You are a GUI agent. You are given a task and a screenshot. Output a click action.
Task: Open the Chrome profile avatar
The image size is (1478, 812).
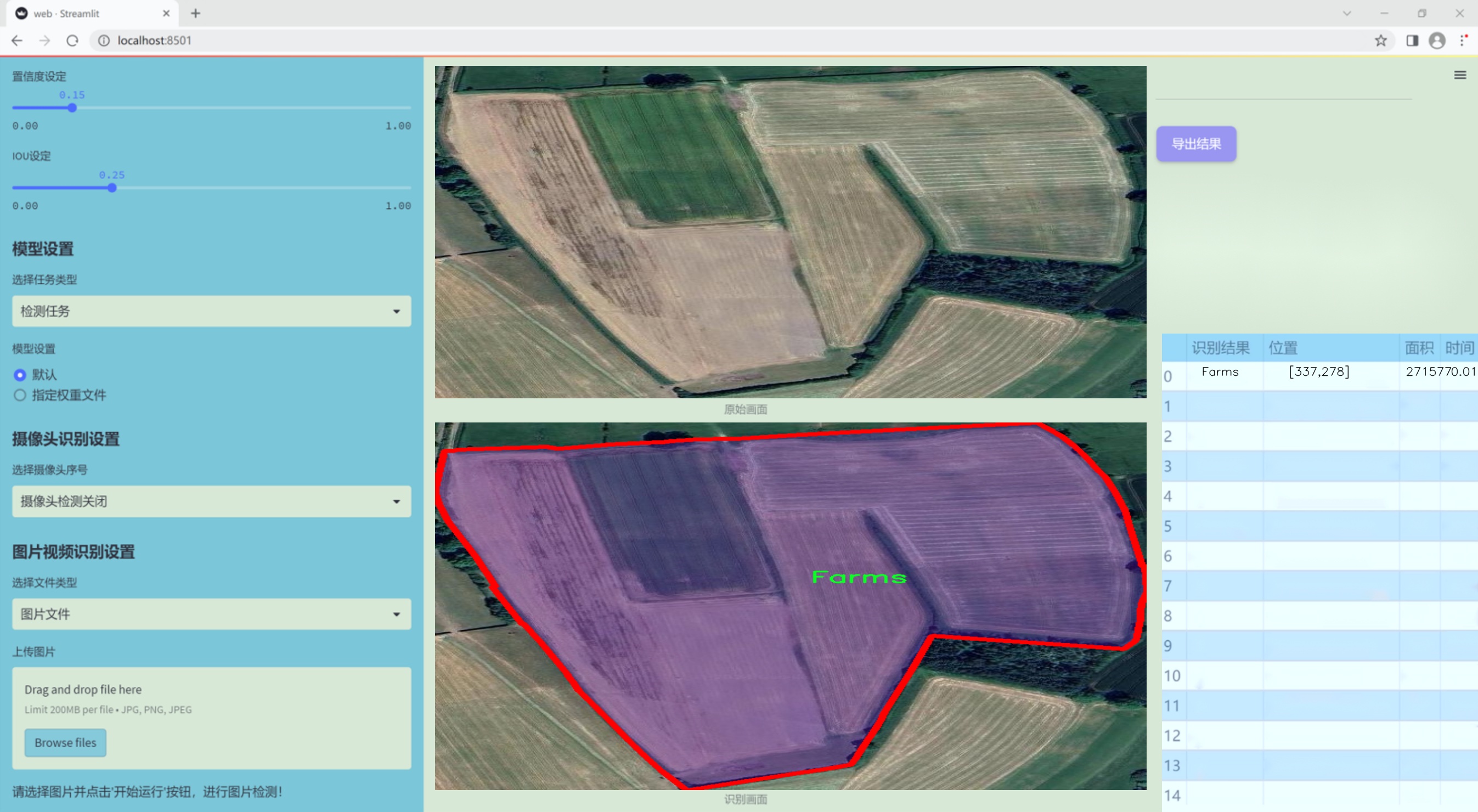(x=1437, y=41)
